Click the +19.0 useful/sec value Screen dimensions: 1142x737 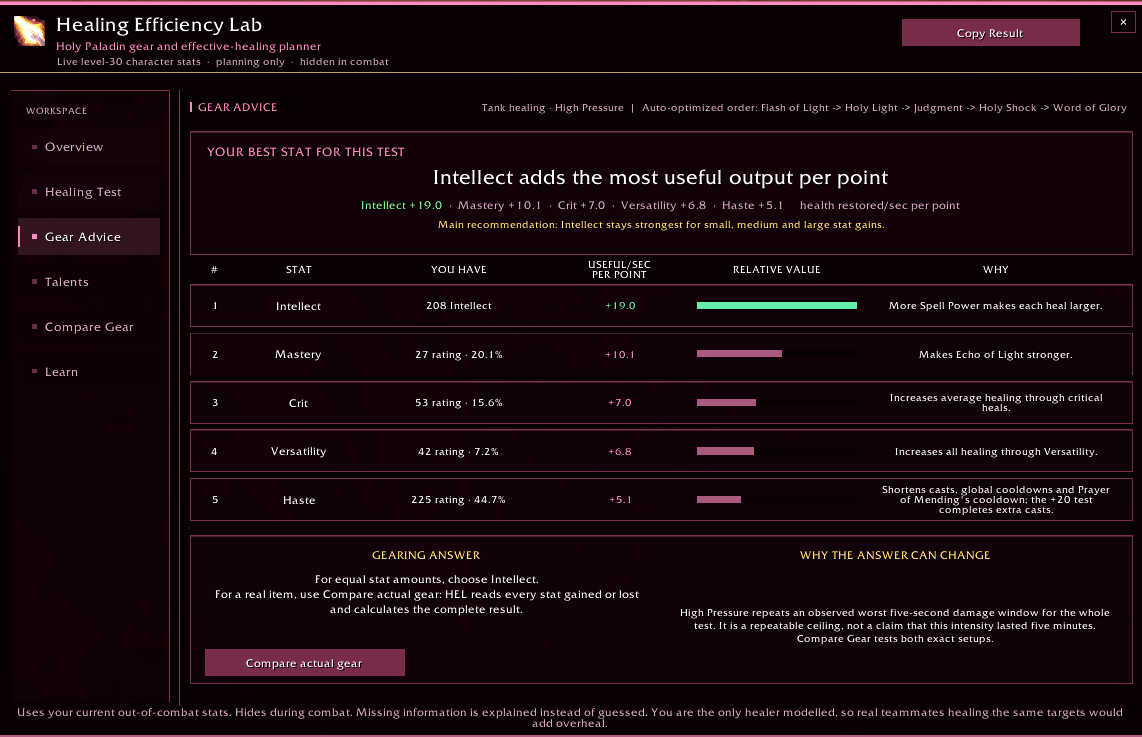click(620, 306)
